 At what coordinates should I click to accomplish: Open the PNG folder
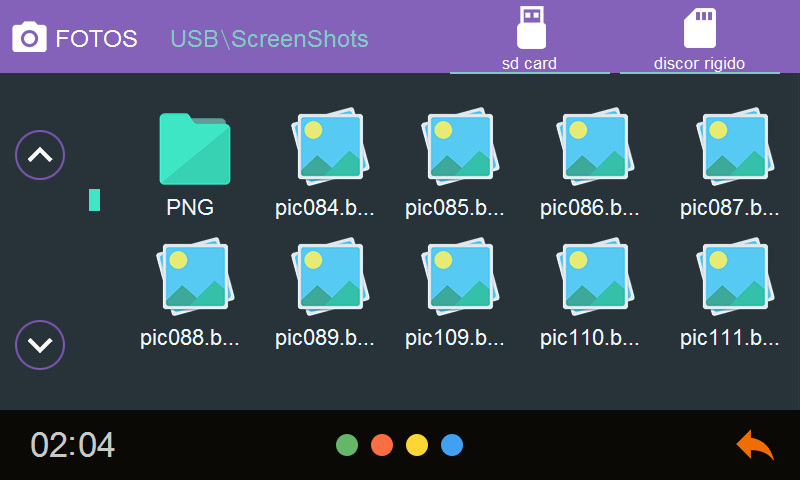[194, 148]
